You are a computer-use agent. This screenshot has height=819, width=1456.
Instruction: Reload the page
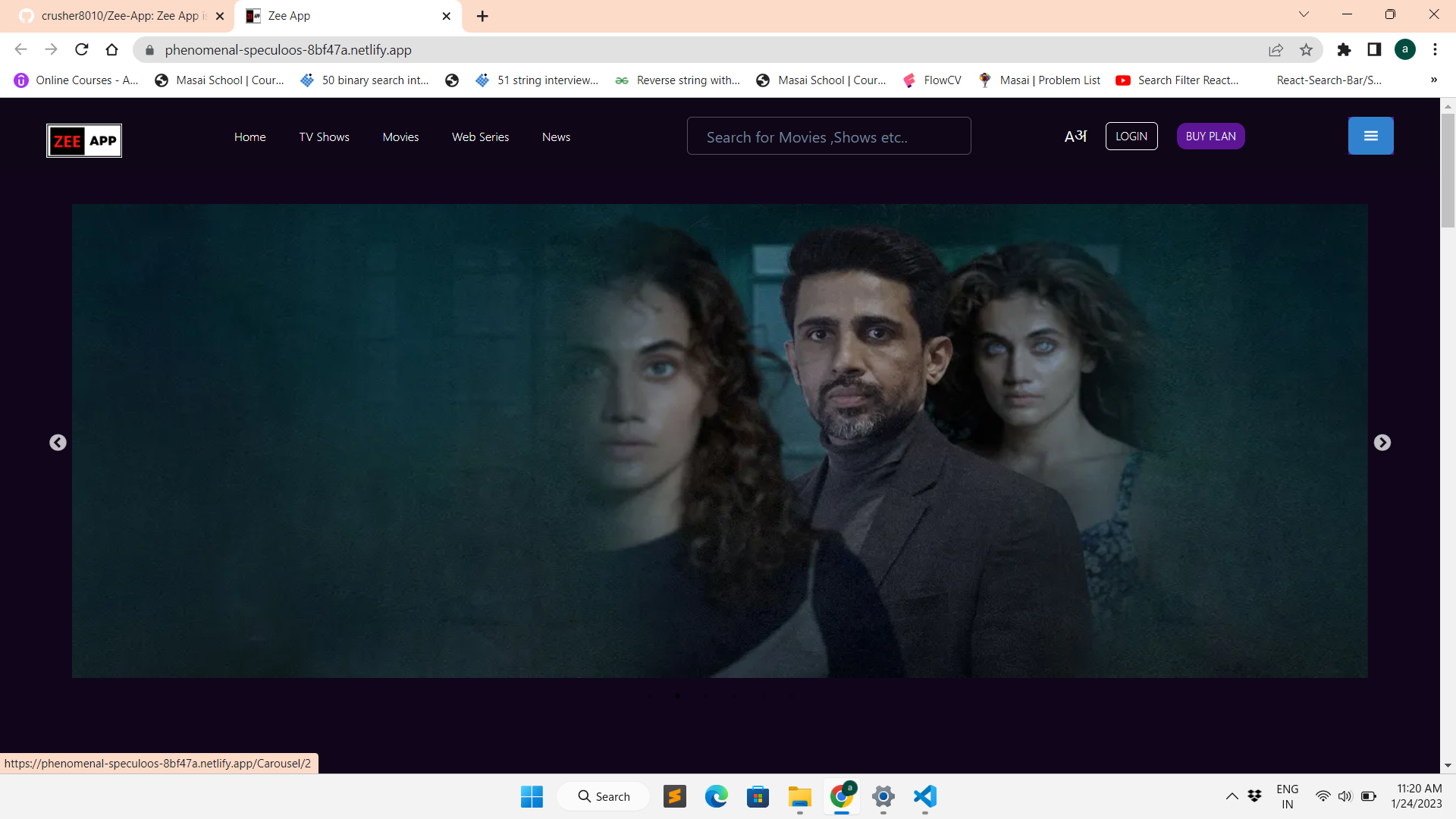pyautogui.click(x=82, y=50)
